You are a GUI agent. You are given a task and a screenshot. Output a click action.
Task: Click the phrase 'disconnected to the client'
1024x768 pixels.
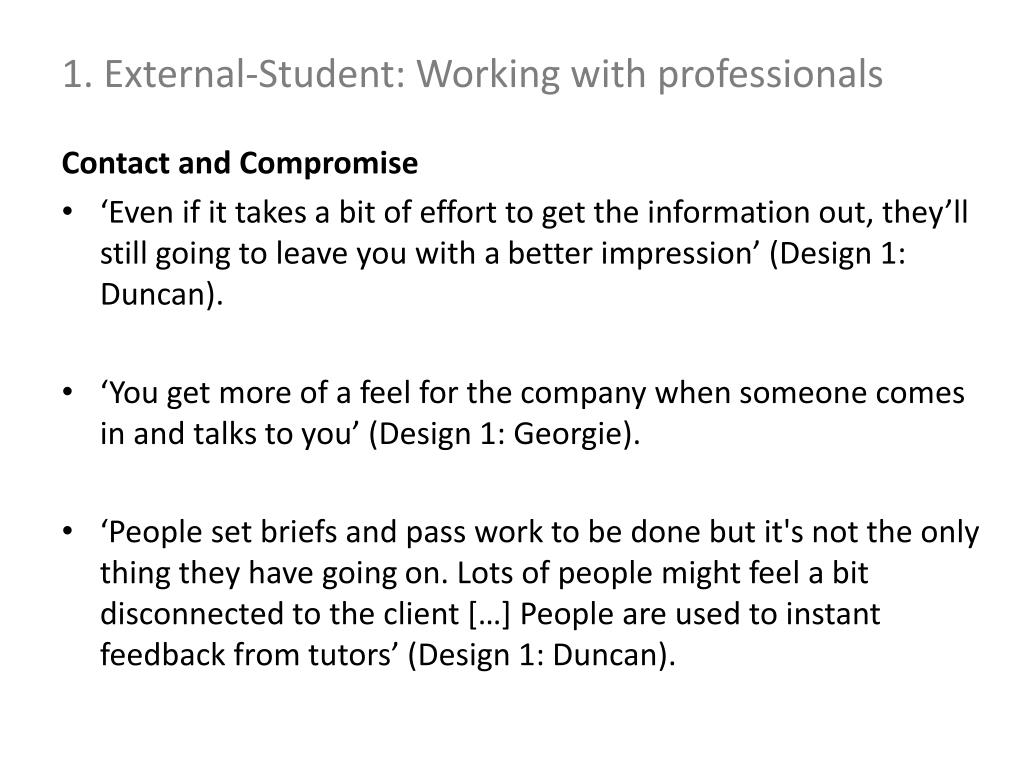[x=280, y=614]
